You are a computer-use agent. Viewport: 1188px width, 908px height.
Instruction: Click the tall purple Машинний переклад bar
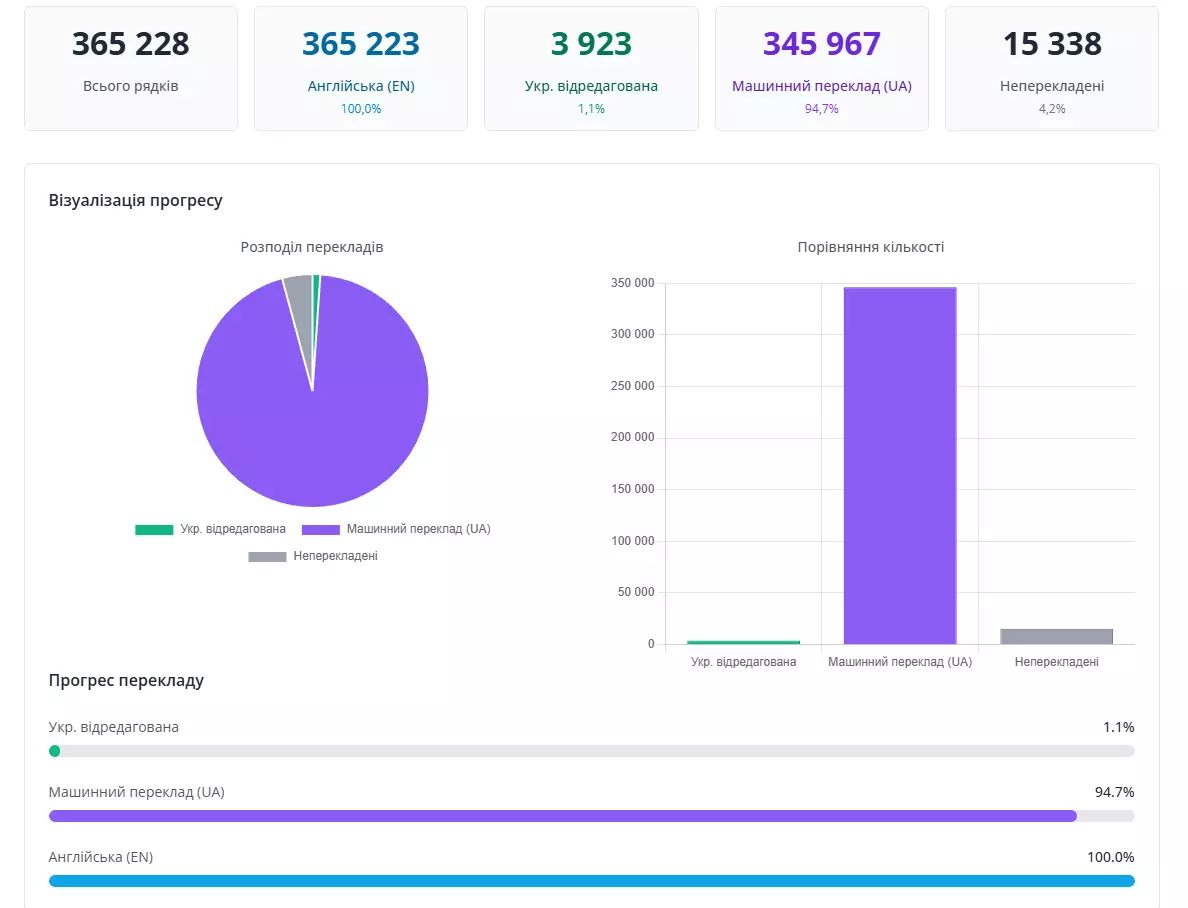(x=900, y=465)
